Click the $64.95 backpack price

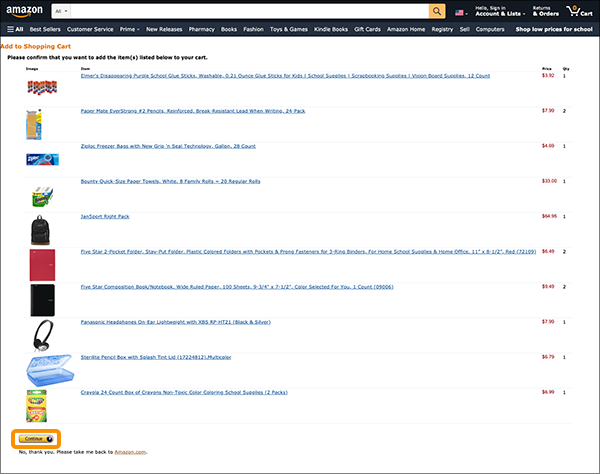pyautogui.click(x=549, y=217)
